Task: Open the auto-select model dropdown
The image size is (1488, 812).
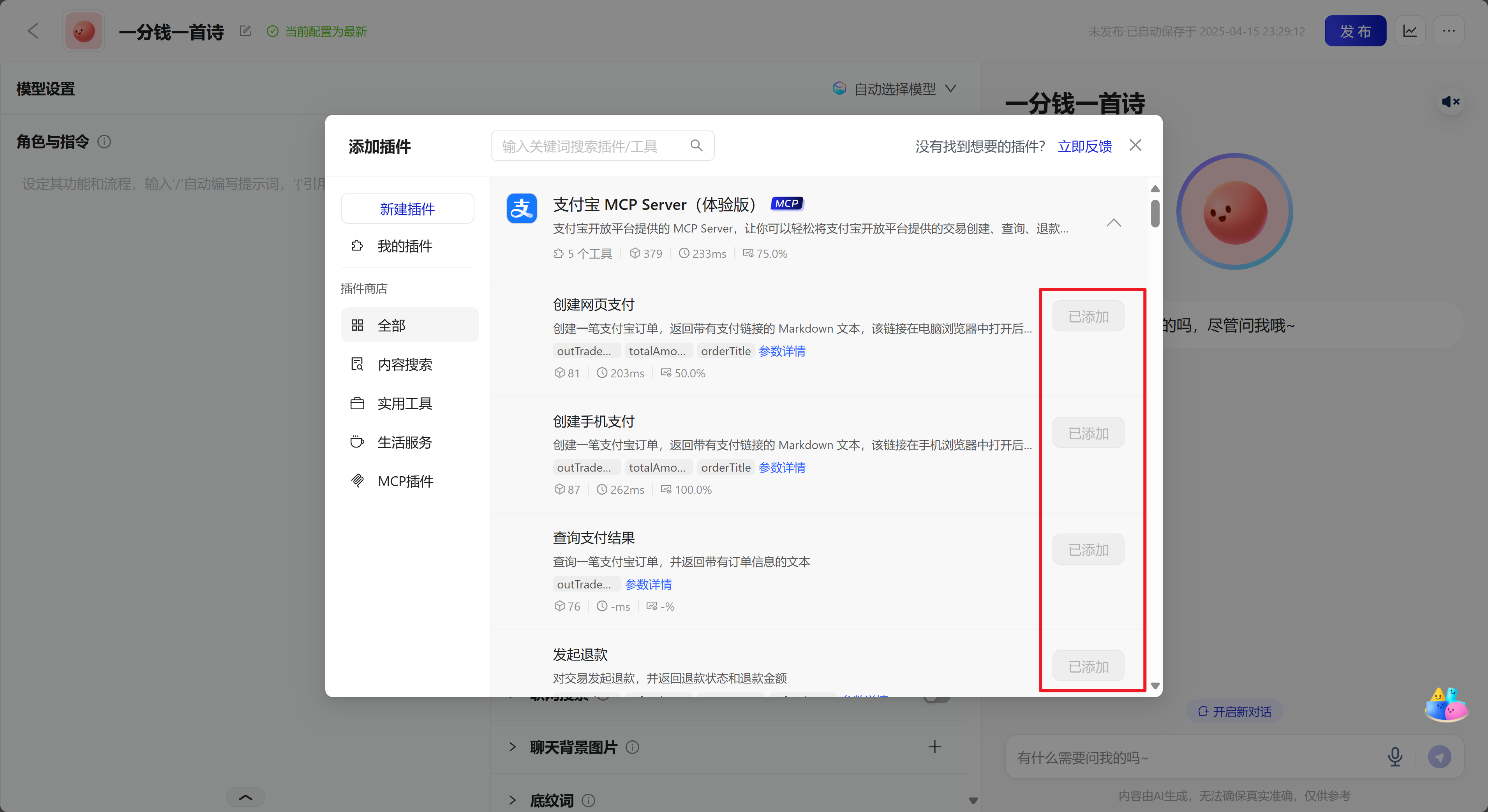Action: (x=895, y=89)
